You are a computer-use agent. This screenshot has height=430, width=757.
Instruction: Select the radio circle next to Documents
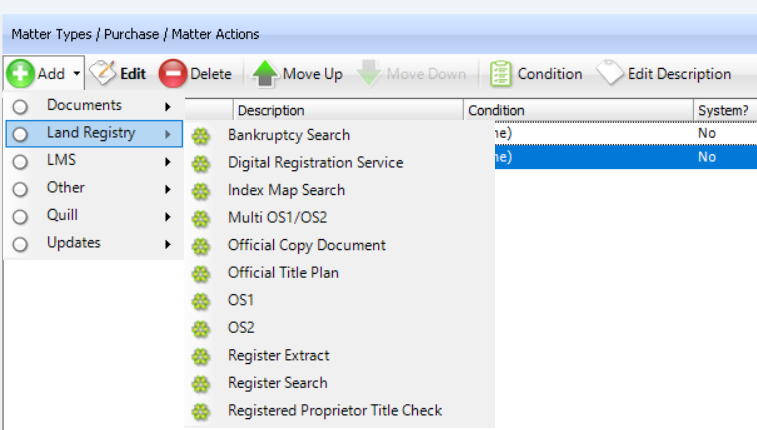tap(20, 106)
